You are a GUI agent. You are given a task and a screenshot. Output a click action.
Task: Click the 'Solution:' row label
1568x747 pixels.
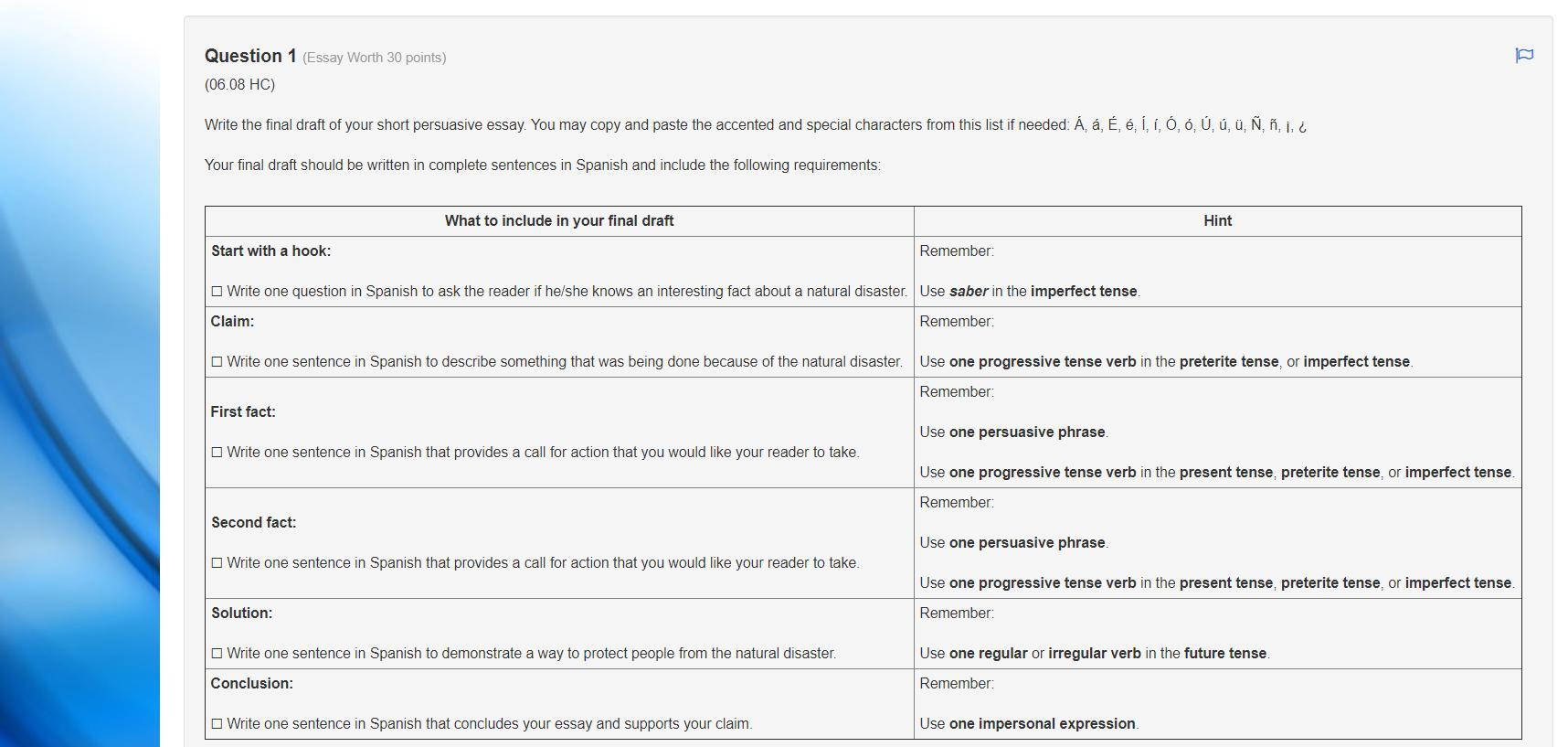(x=241, y=614)
